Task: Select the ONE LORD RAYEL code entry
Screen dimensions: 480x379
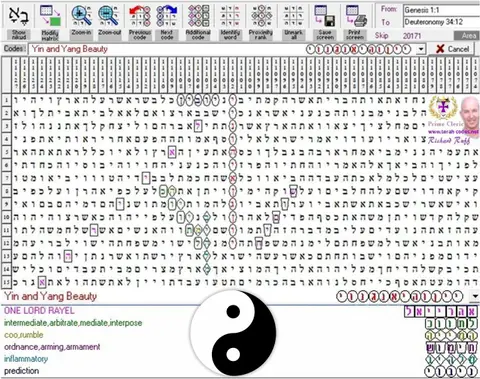Action: [39, 311]
